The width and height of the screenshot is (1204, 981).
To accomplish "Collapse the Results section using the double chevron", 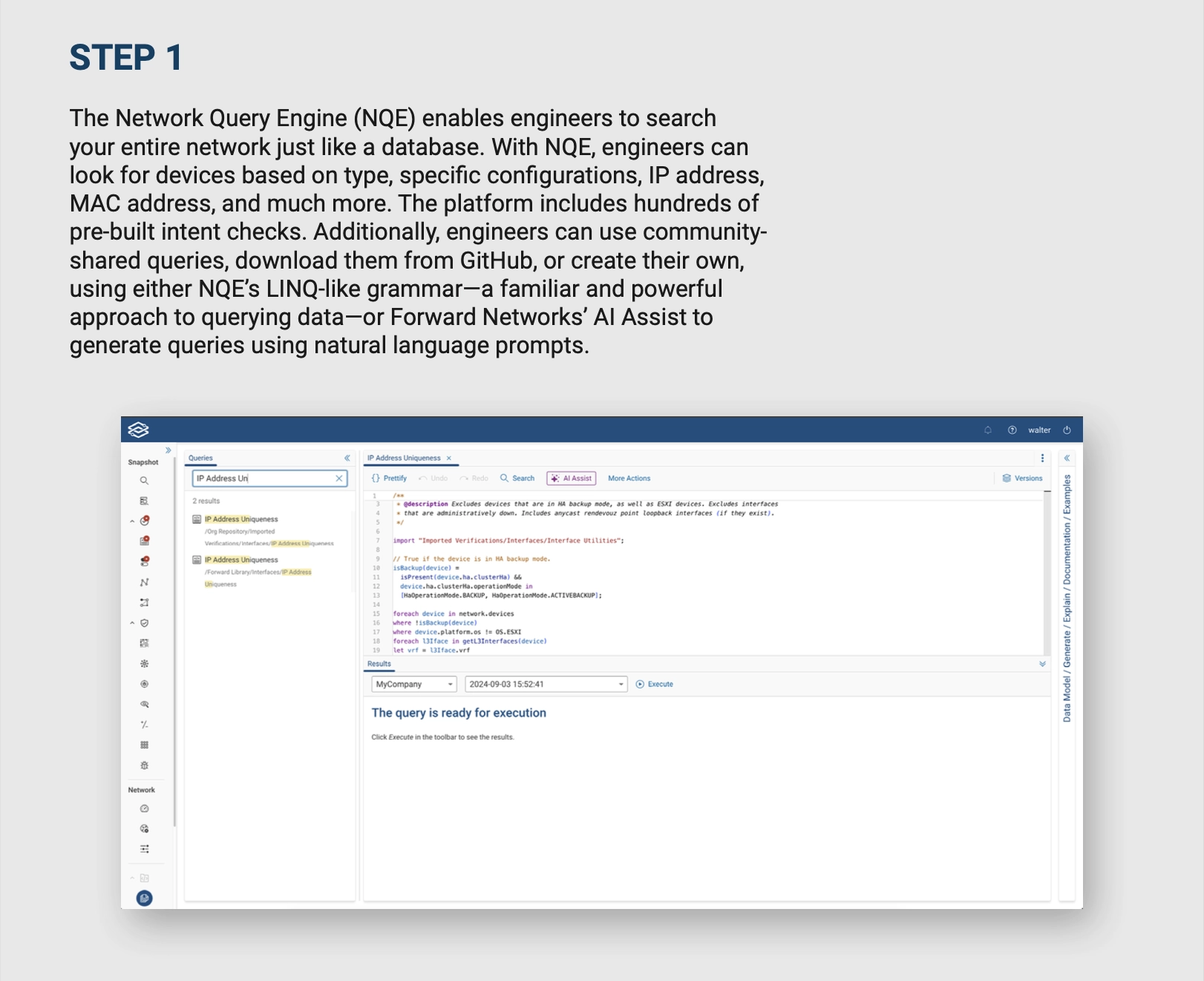I will 1042,663.
